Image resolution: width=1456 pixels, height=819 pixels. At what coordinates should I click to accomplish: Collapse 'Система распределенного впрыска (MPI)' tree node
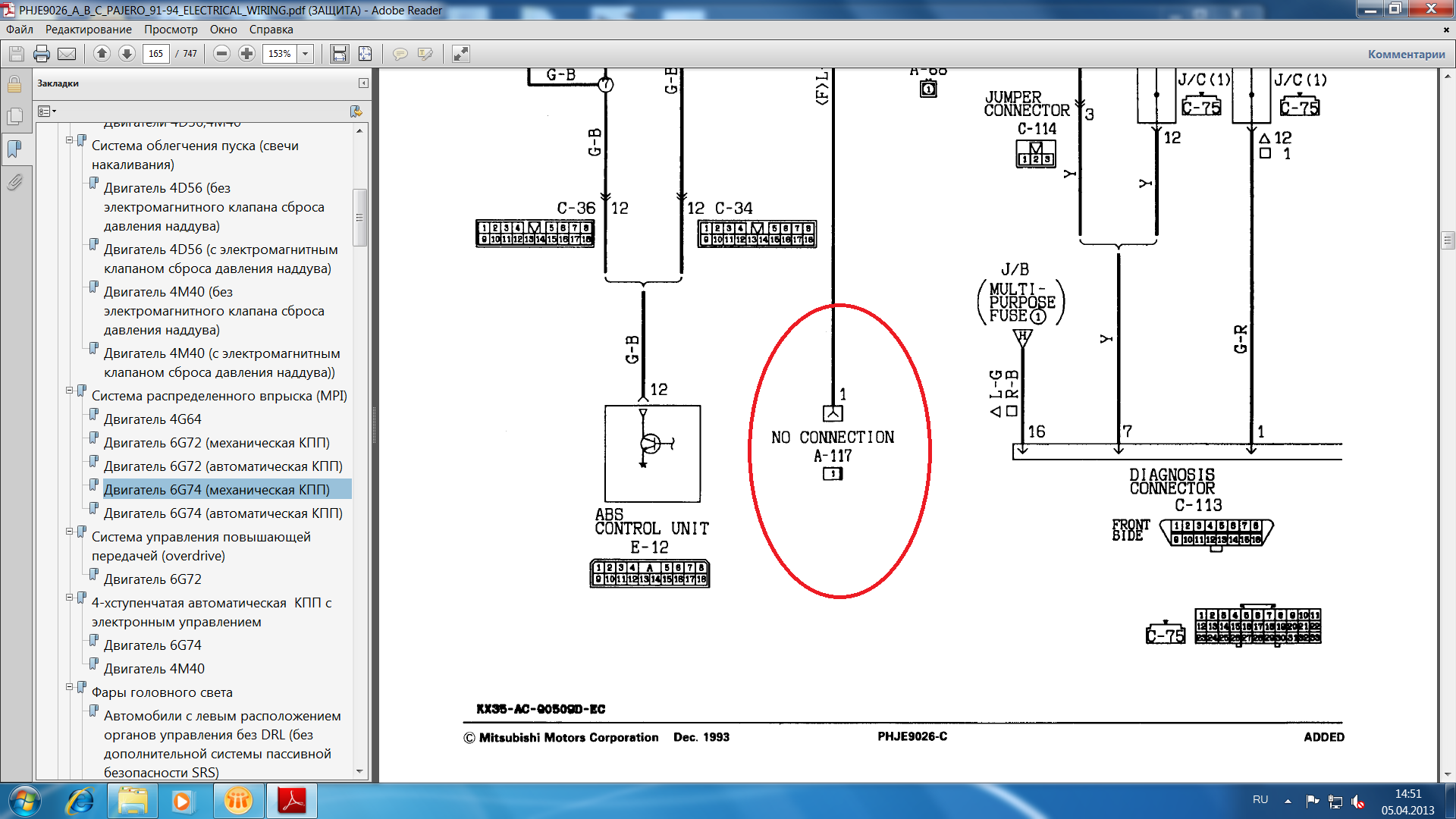coord(70,391)
